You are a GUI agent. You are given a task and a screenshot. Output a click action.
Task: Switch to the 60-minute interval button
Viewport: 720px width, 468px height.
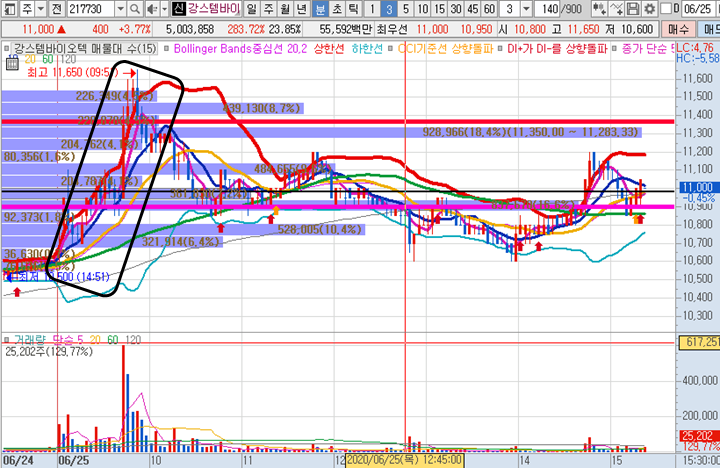coord(489,9)
